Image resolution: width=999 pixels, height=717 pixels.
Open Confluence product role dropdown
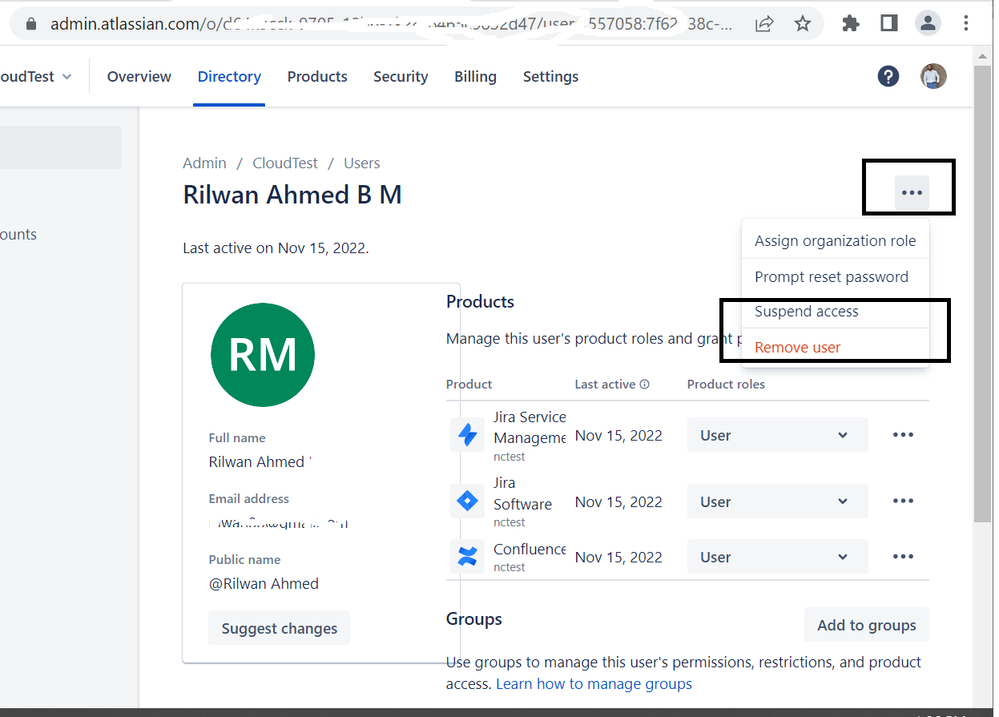[777, 556]
